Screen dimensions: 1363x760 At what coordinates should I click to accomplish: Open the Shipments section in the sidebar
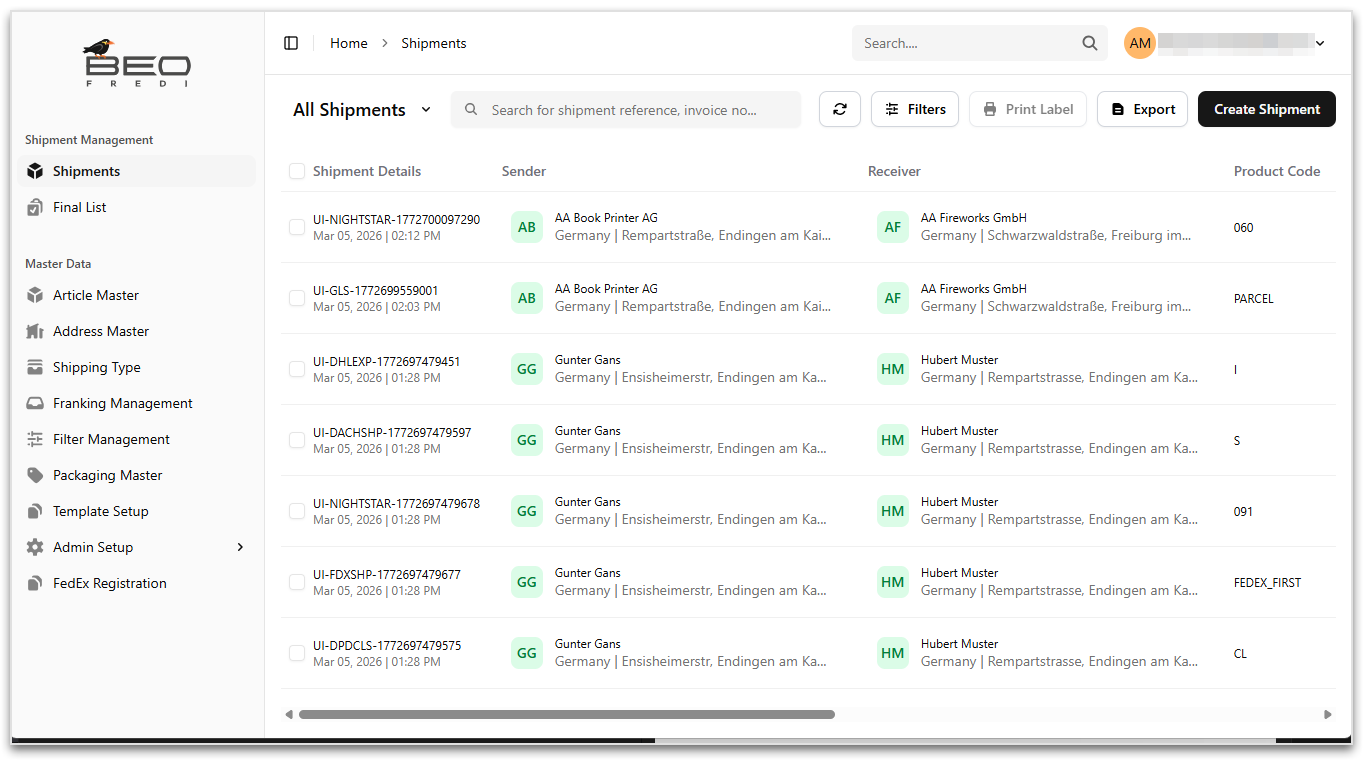point(85,170)
